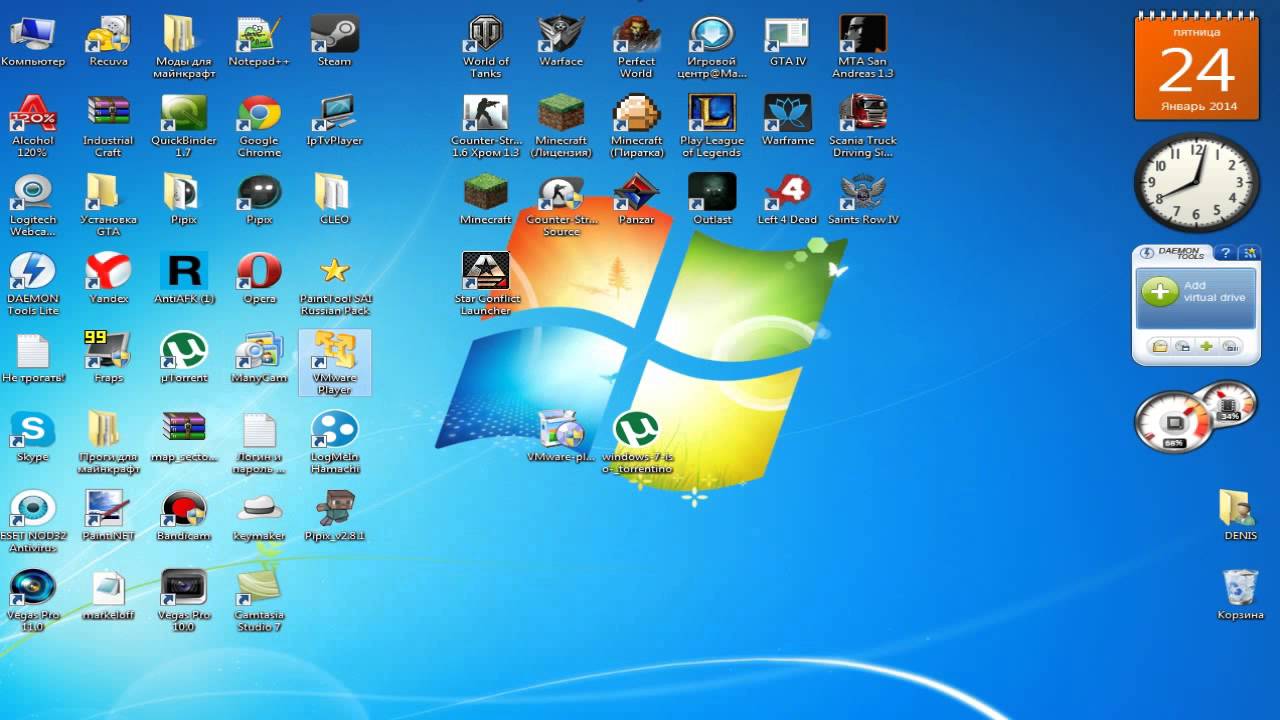Select the Industrial Craft archive icon
The image size is (1280, 720).
point(108,127)
